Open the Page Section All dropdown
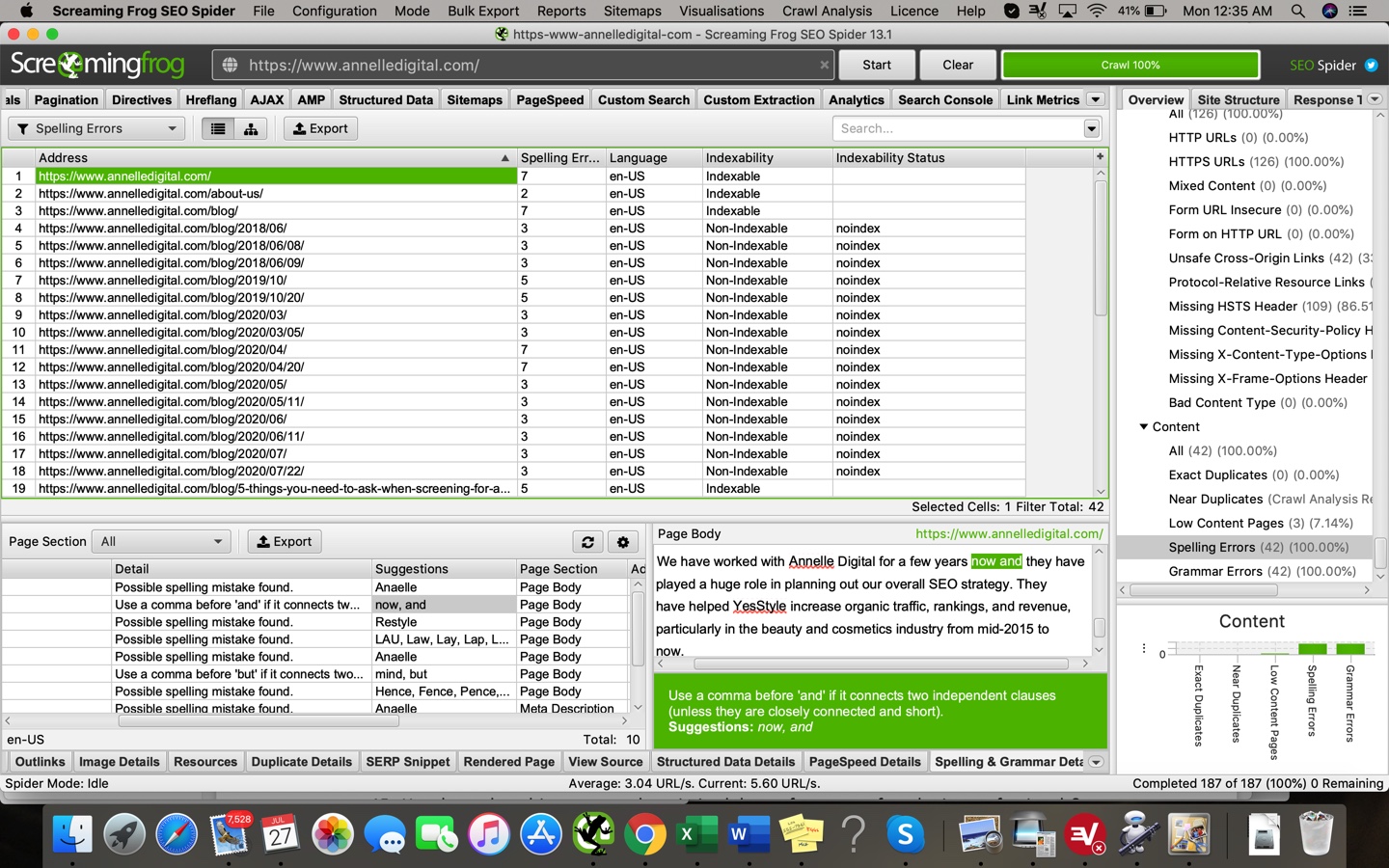This screenshot has width=1389, height=868. 161,542
